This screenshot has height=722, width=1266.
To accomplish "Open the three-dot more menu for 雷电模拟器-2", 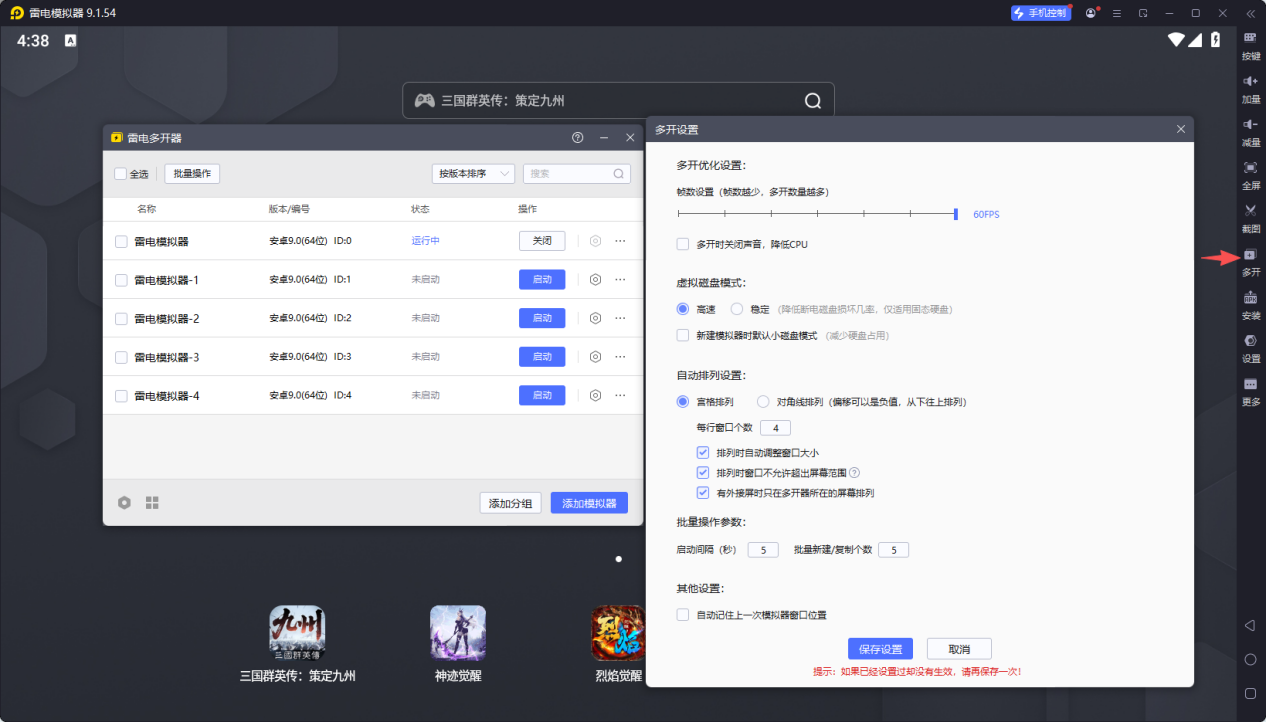I will (620, 318).
